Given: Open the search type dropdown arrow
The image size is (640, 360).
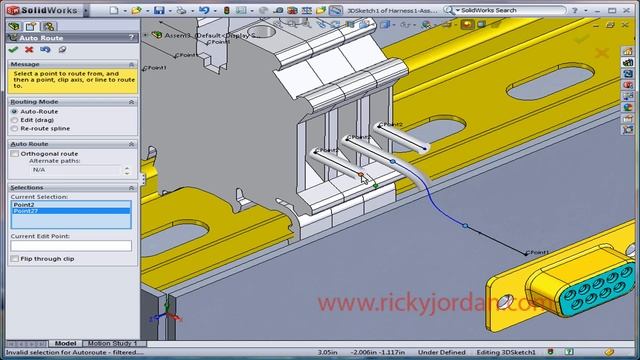Looking at the screenshot, I should (458, 10).
